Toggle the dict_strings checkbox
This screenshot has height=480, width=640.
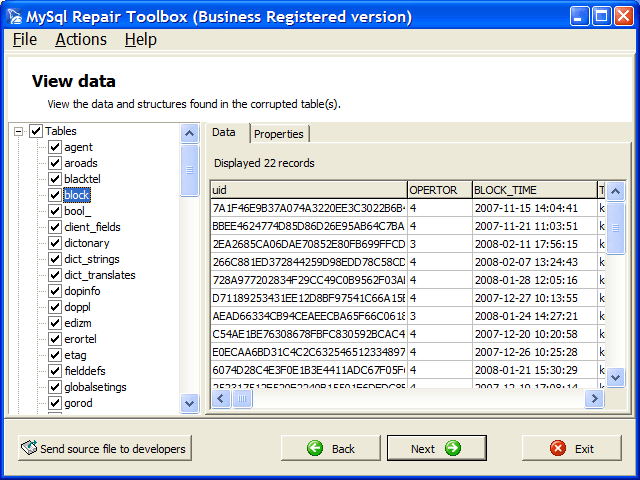pos(55,259)
